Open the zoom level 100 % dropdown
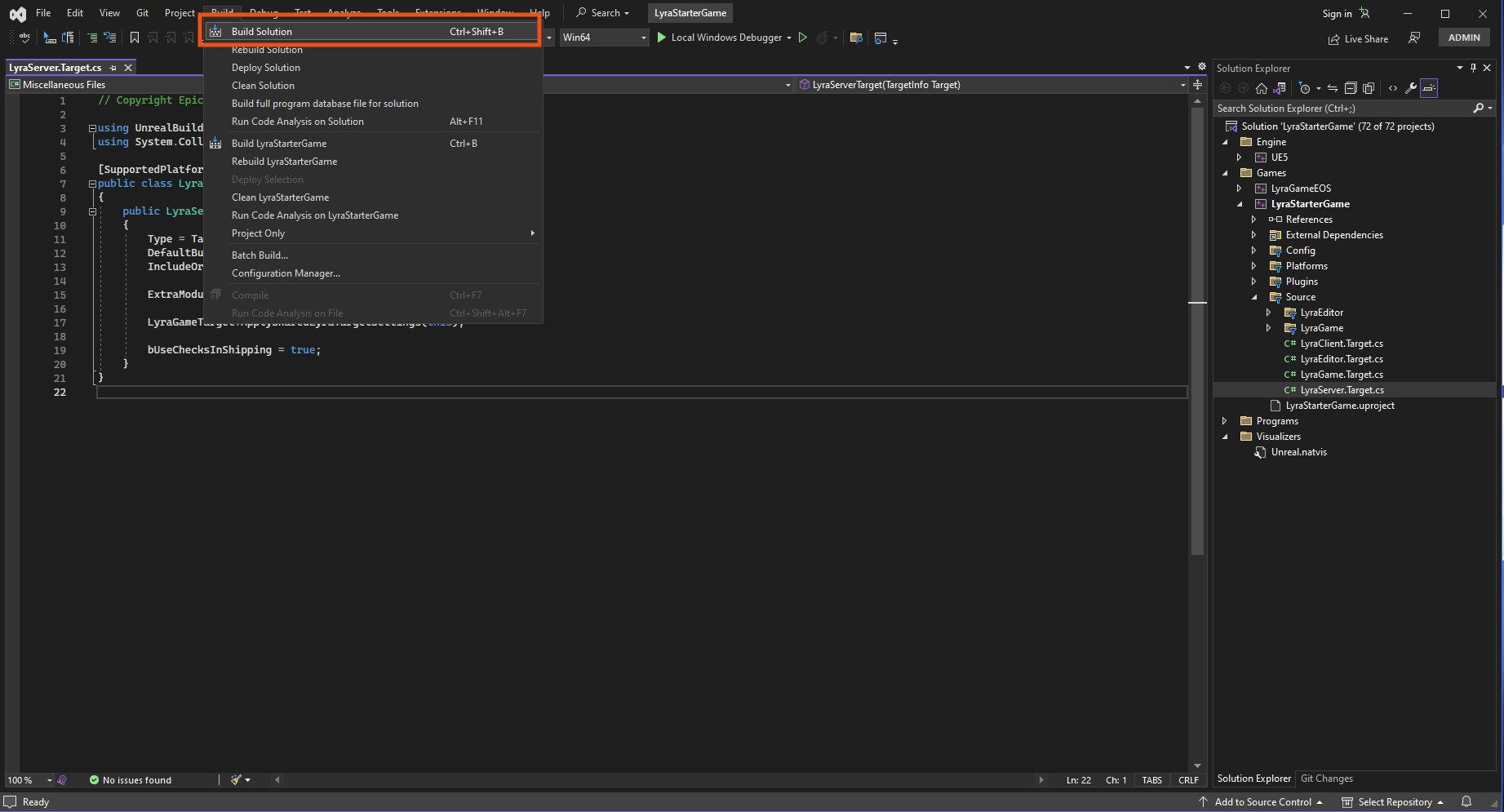Viewport: 1504px width, 812px height. (x=30, y=780)
